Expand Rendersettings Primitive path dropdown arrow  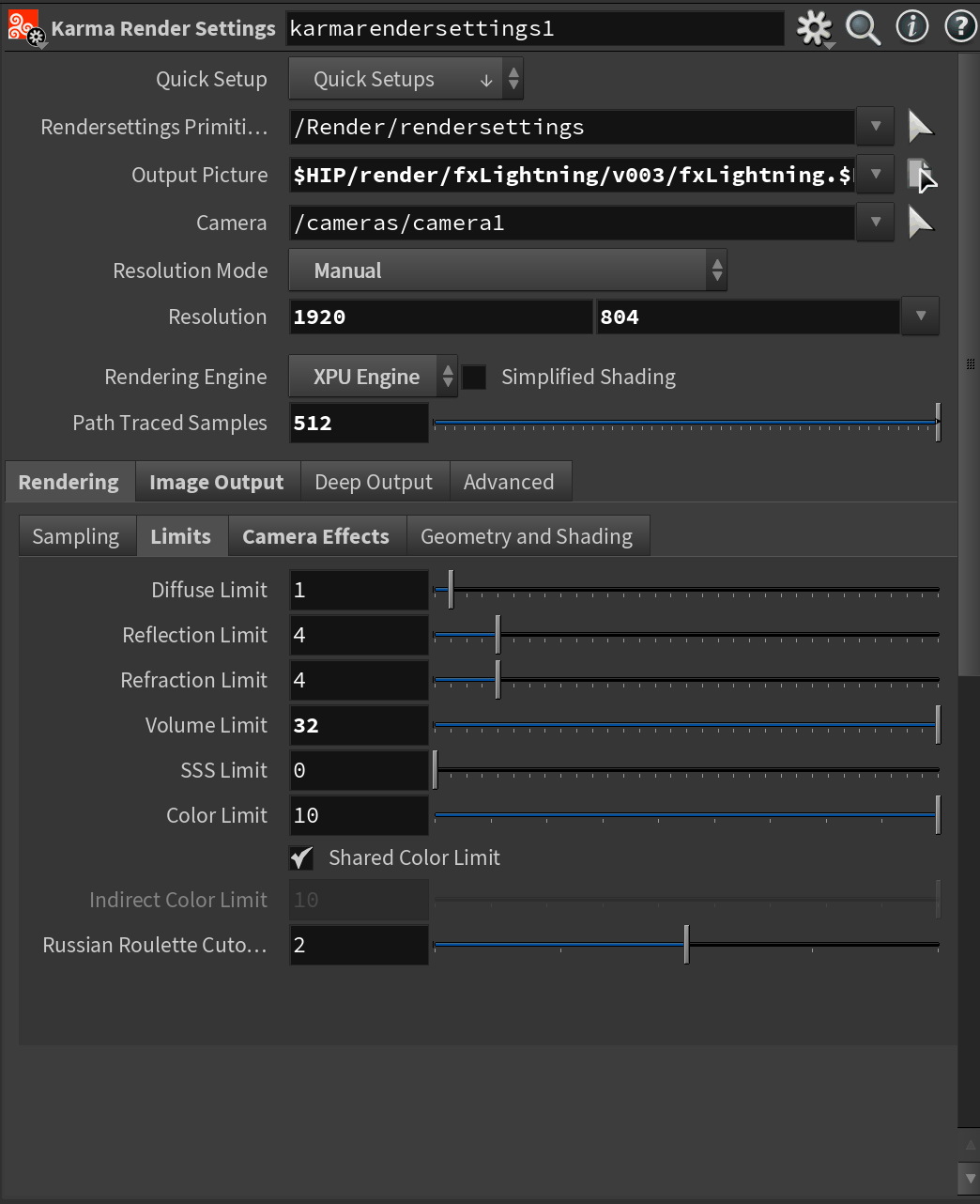[x=875, y=126]
